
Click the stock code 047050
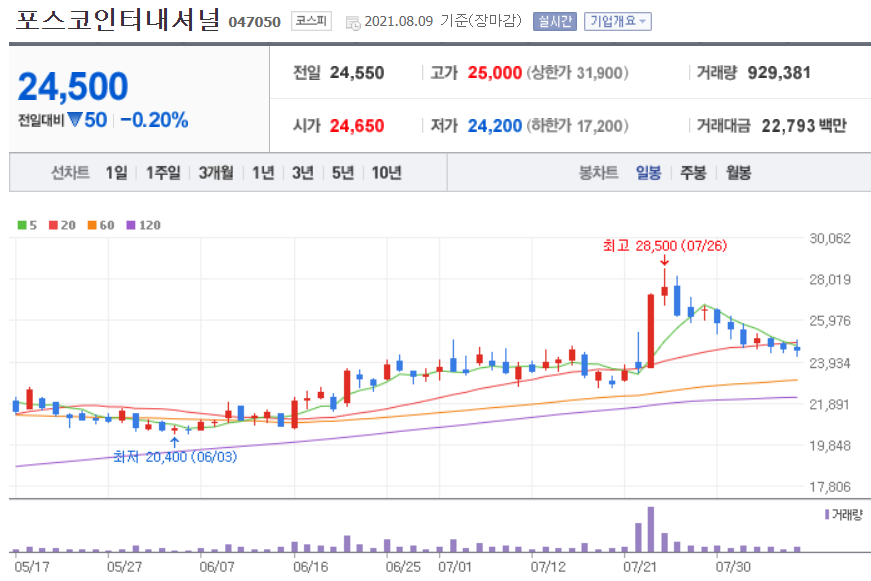[254, 22]
